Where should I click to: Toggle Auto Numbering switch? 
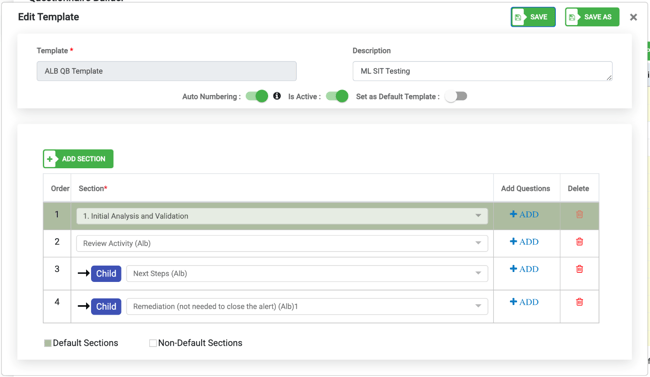[x=257, y=96]
